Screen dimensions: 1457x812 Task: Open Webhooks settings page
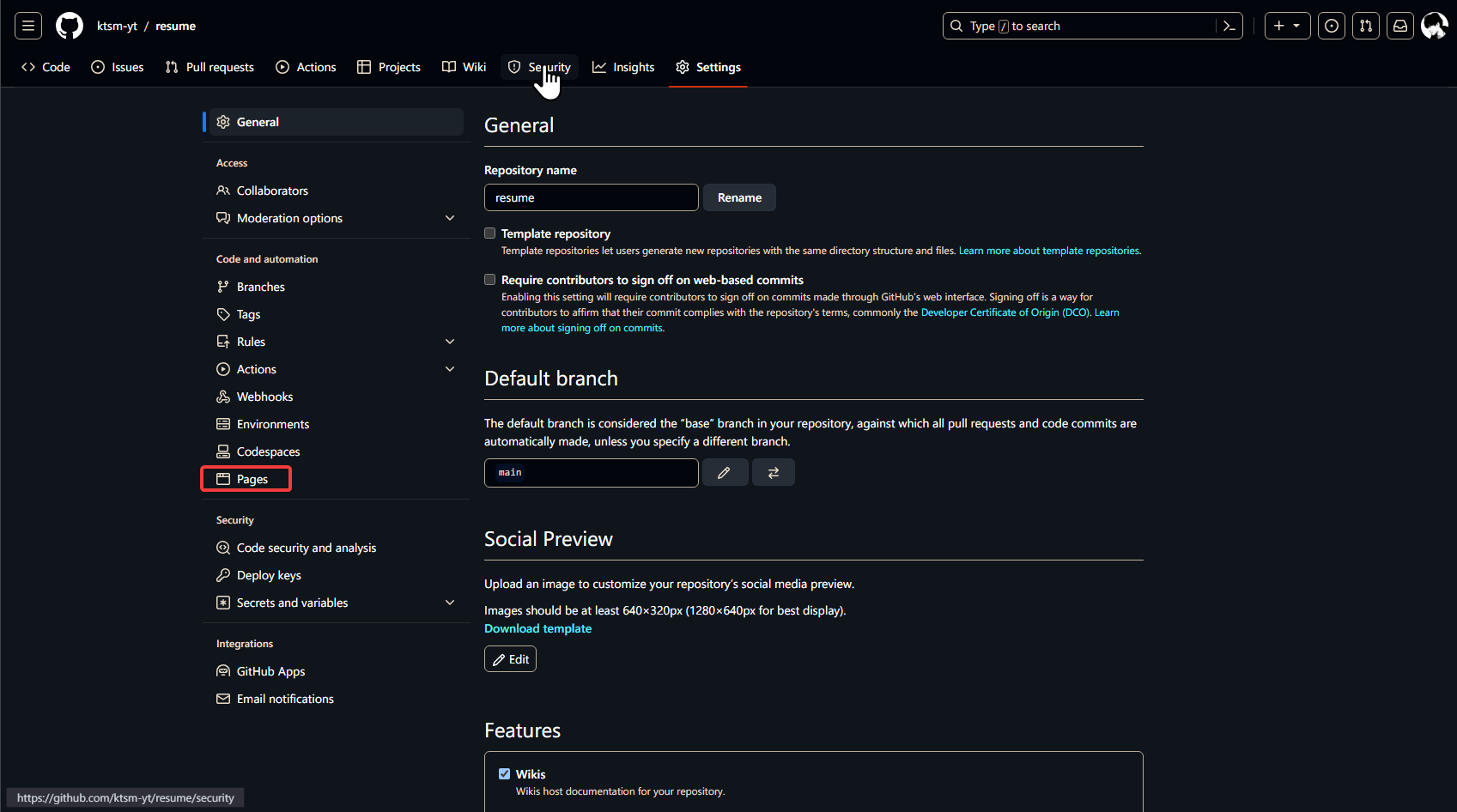click(335, 397)
